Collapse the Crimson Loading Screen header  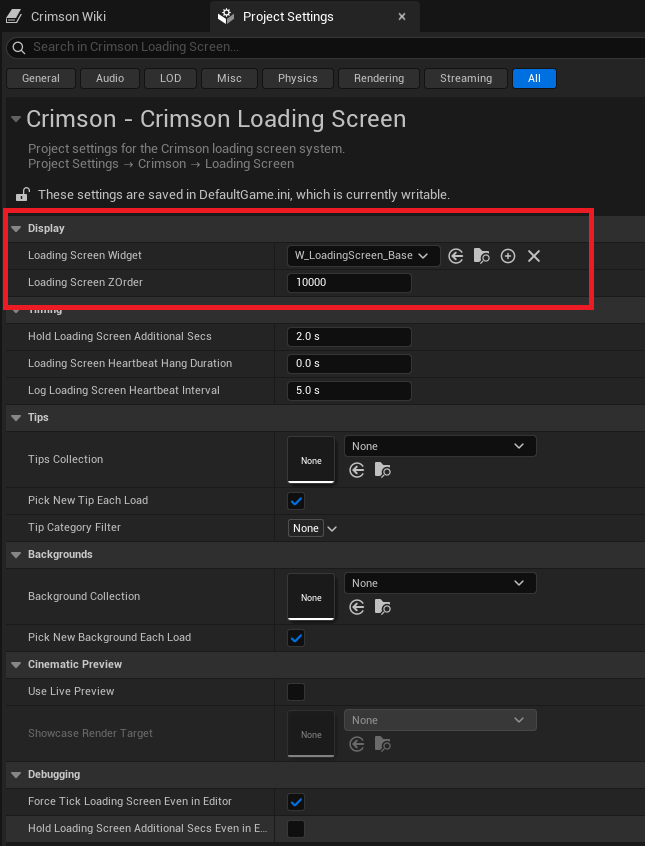(x=16, y=119)
